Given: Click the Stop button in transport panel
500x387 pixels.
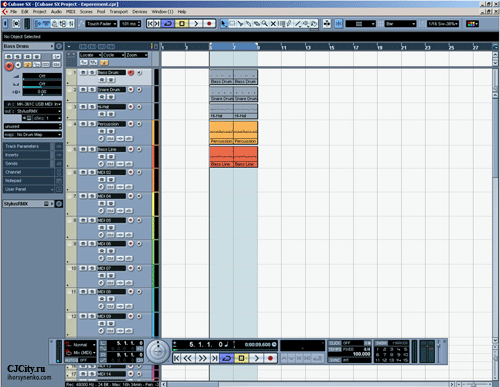Looking at the screenshot, I should (242, 358).
